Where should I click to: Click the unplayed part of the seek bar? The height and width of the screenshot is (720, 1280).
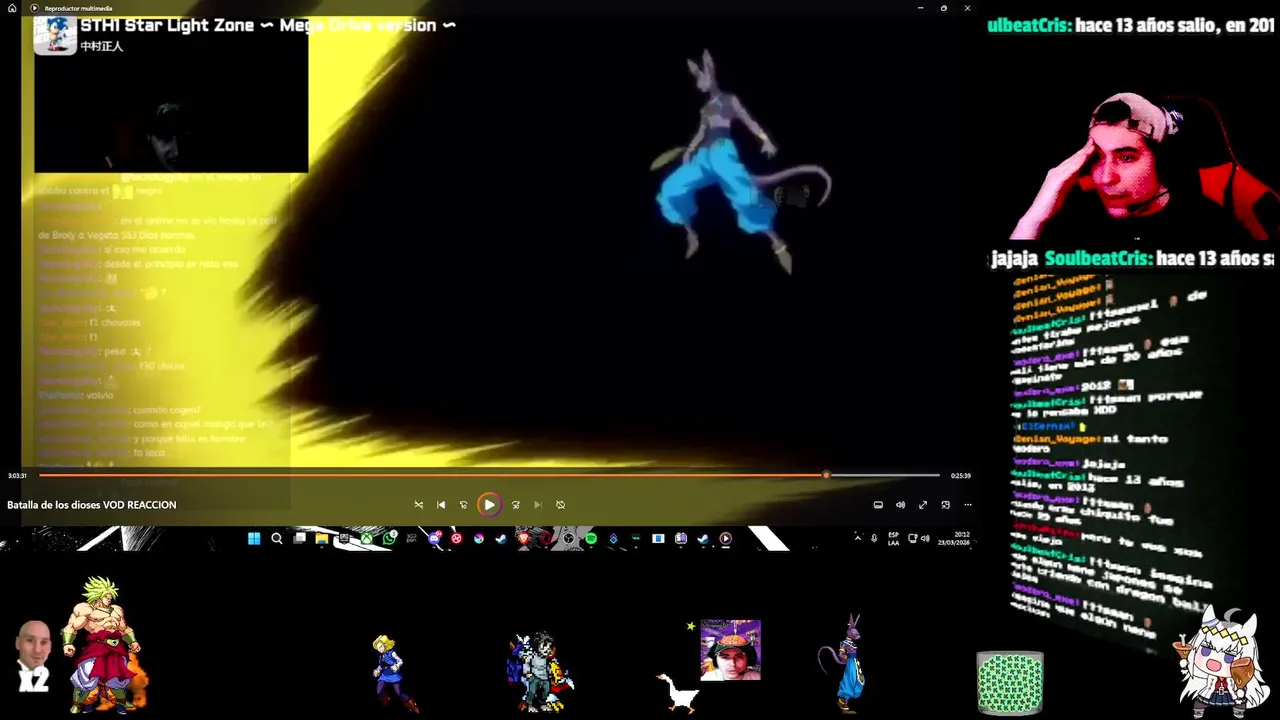[885, 475]
